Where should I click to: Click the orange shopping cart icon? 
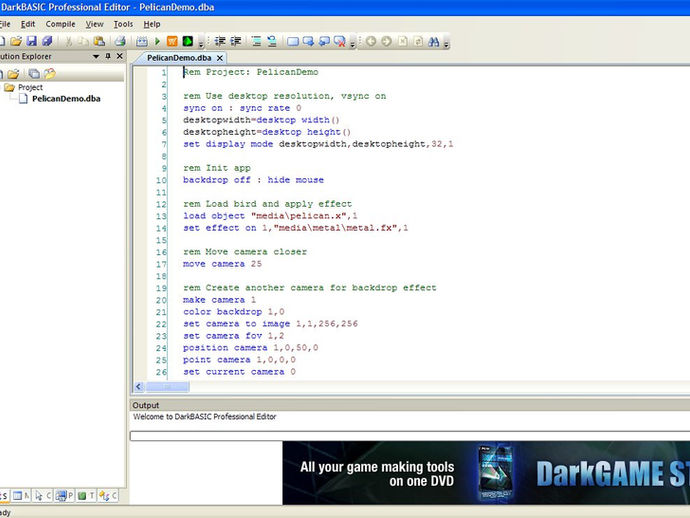(172, 41)
